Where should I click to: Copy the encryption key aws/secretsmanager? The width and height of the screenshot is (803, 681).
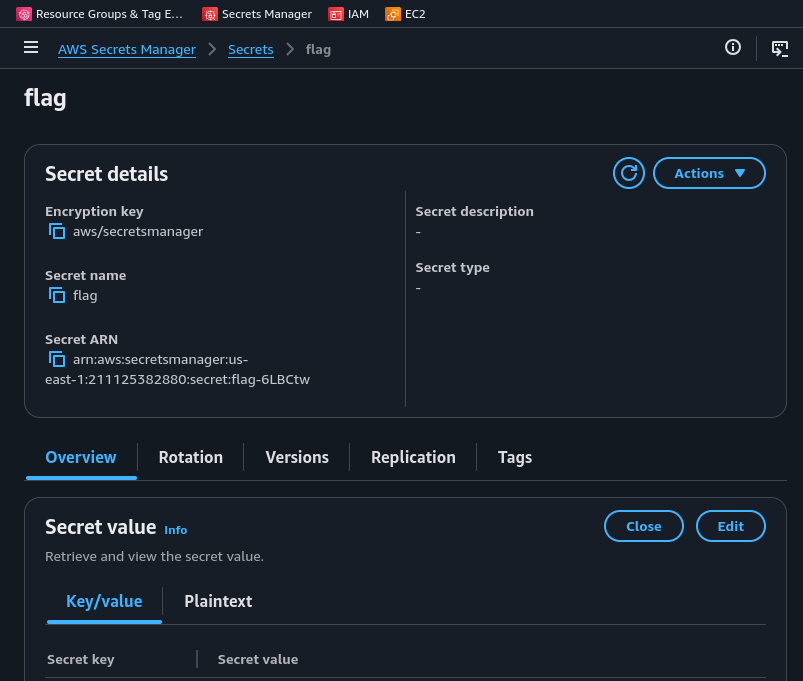[x=57, y=231]
